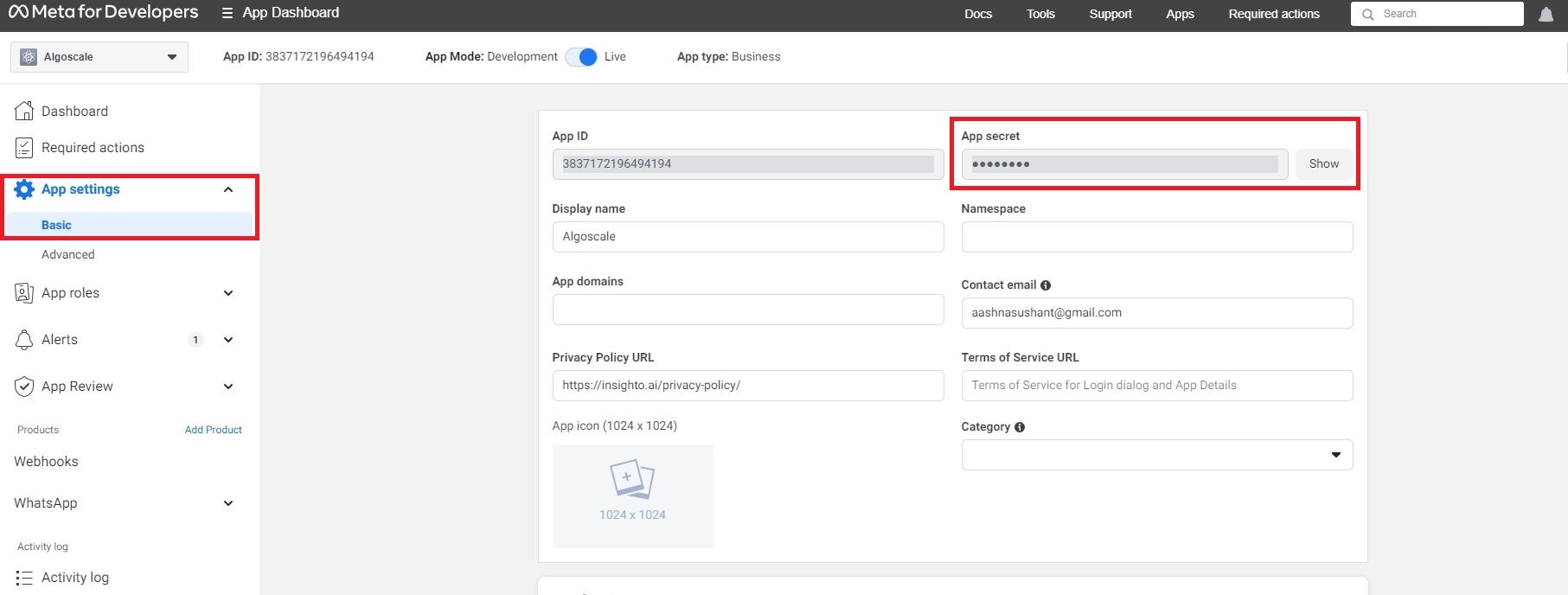Open Docs in the top navigation
This screenshot has height=595, width=1568.
(x=978, y=14)
